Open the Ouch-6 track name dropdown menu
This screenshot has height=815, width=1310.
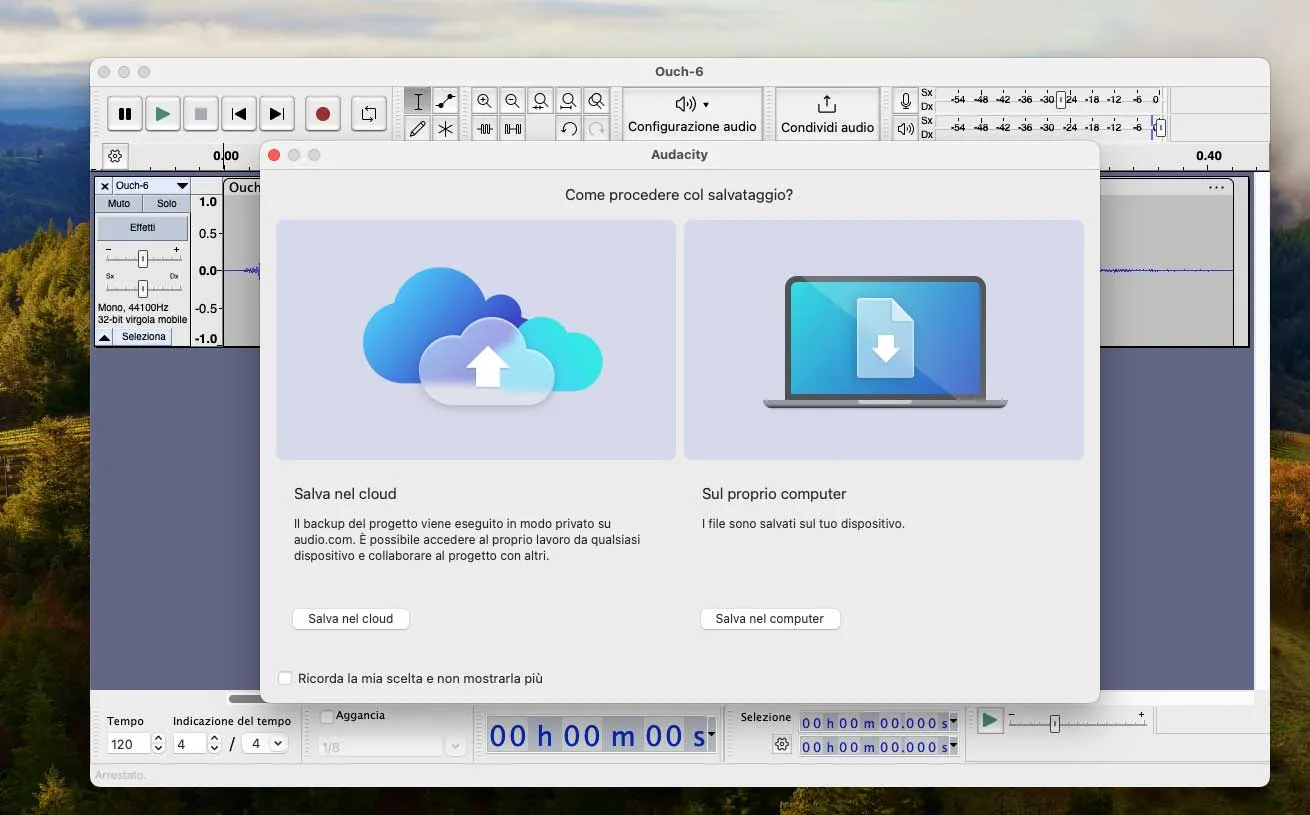[x=182, y=186]
